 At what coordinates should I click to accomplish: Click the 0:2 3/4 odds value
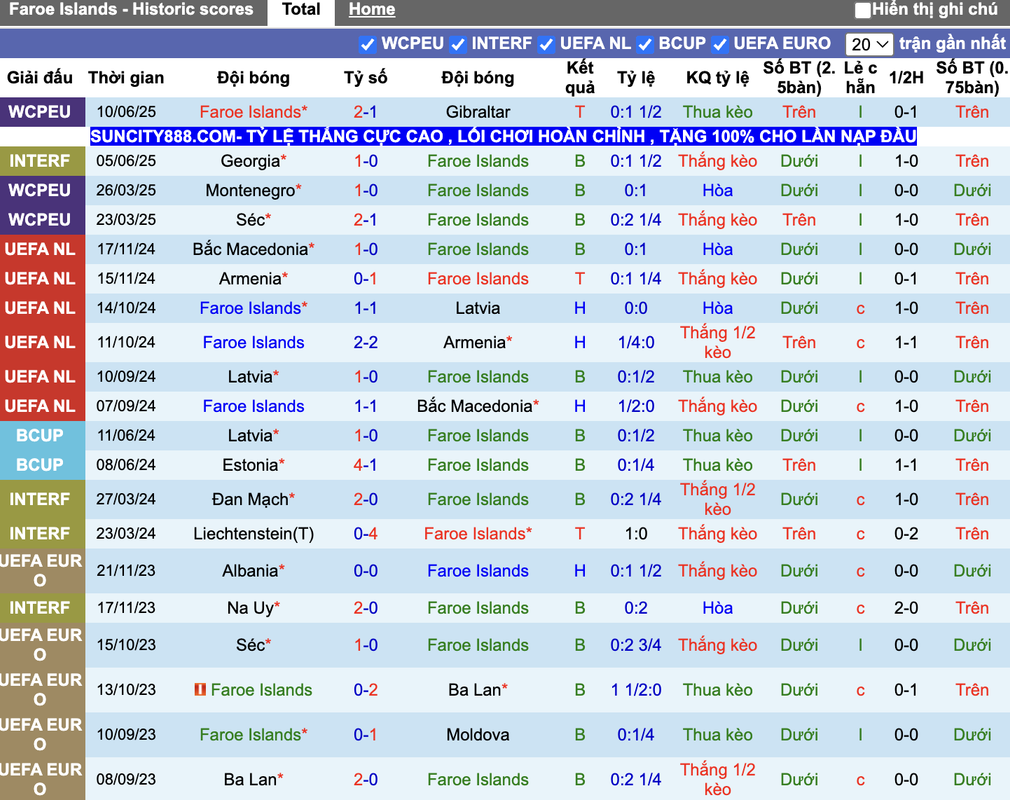(636, 645)
